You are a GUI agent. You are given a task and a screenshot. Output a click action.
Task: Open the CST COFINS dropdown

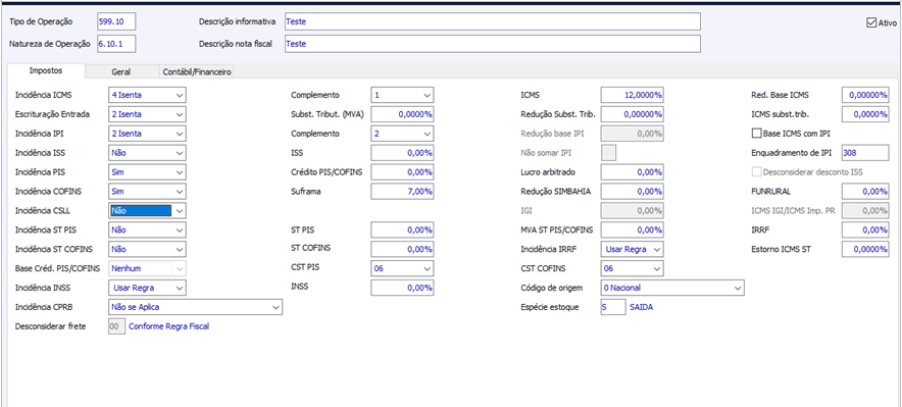632,268
